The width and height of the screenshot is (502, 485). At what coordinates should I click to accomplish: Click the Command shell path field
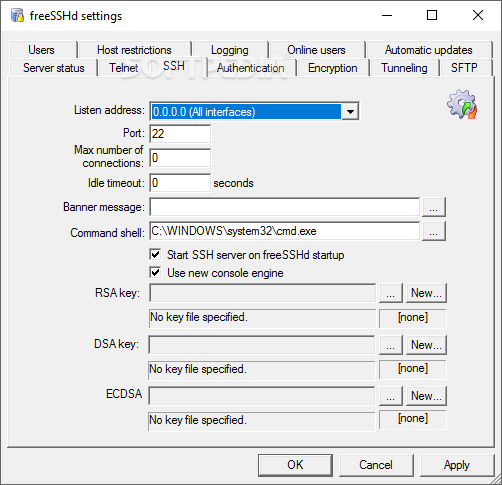point(285,231)
